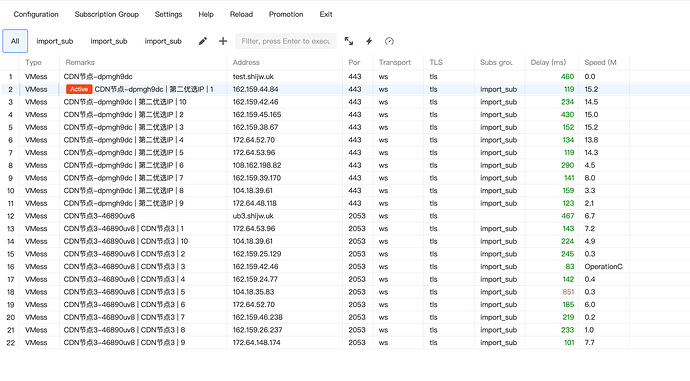Viewport: 690px width, 381px height.
Task: Focus the Filter input field
Action: click(286, 41)
